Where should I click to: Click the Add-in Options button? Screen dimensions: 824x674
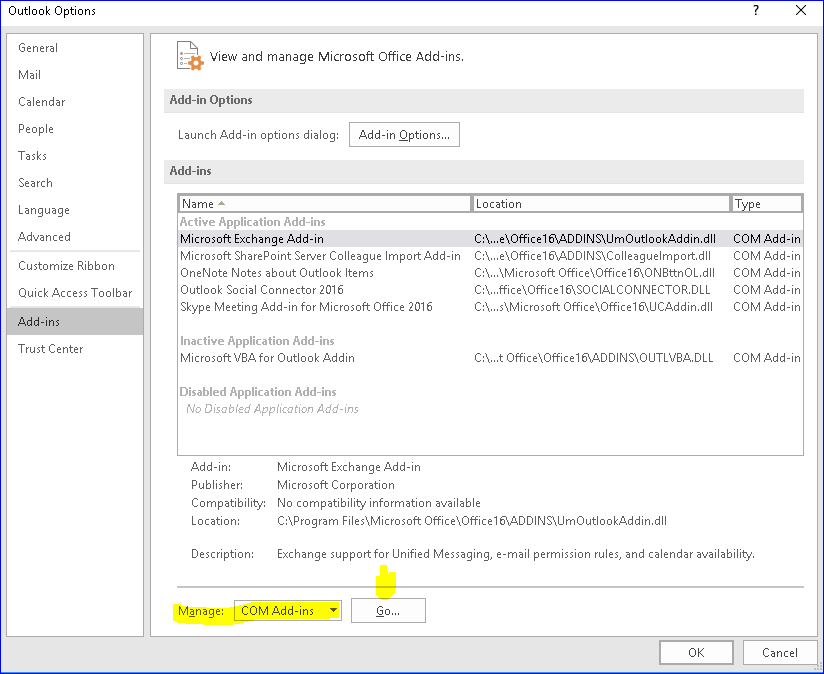[x=404, y=134]
